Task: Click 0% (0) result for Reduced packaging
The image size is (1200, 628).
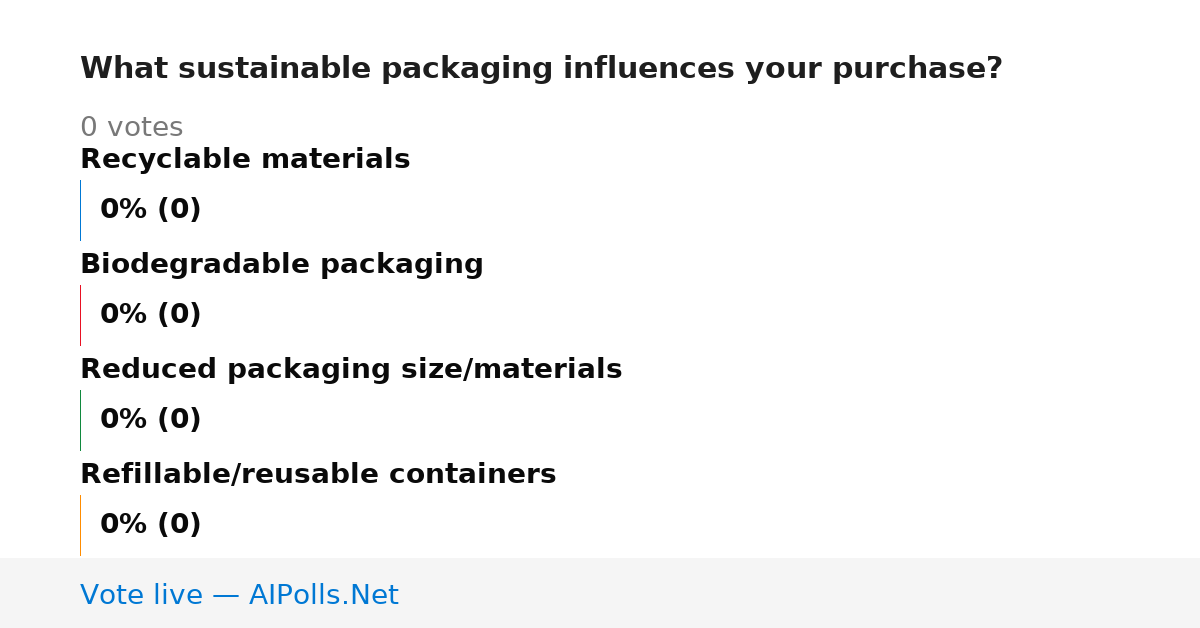Action: (x=151, y=420)
